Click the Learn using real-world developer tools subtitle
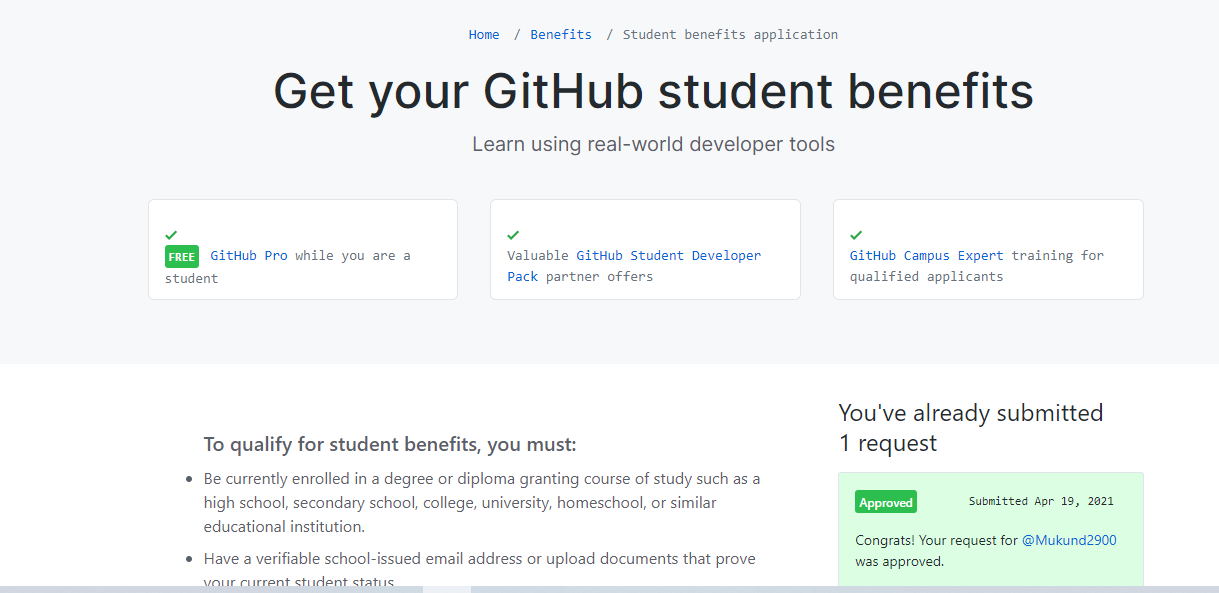 tap(653, 145)
